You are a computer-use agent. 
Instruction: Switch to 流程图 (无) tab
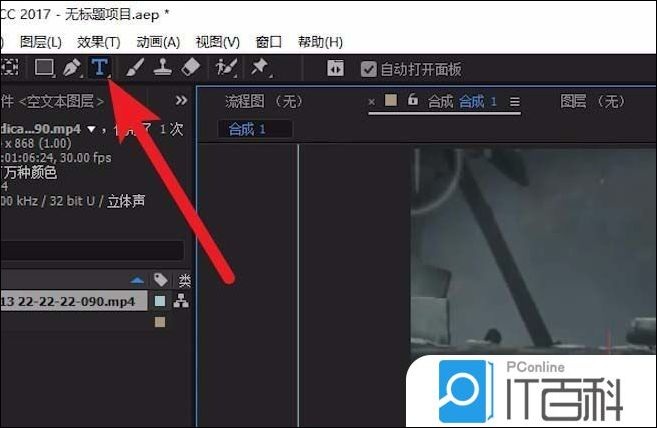point(264,101)
